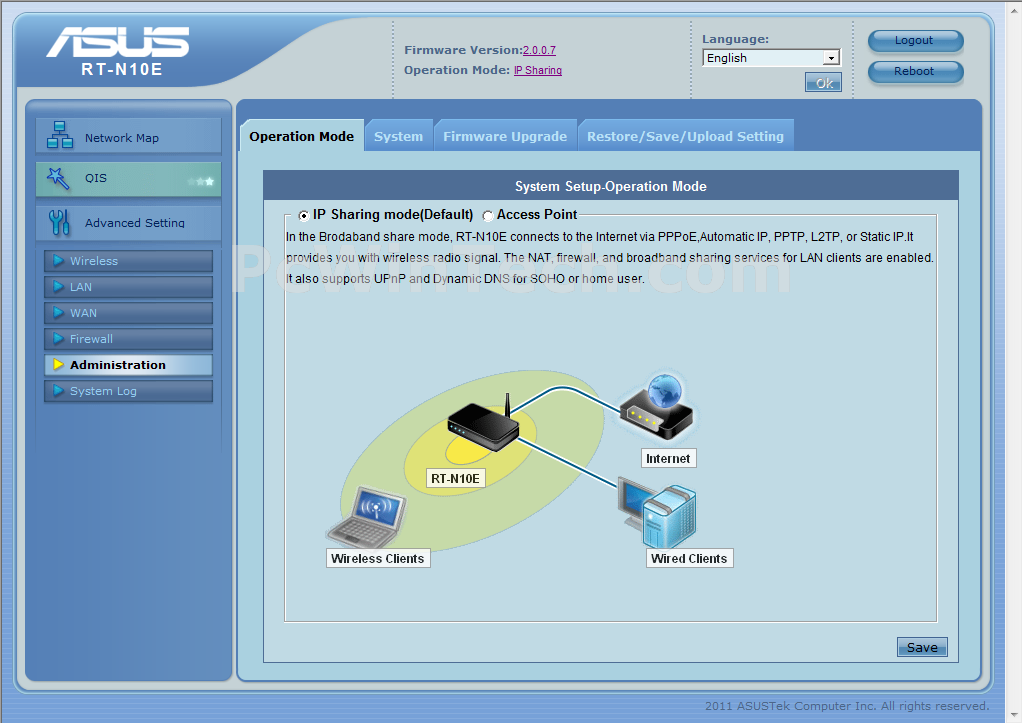1022x723 pixels.
Task: Click the Ok button under Language
Action: pos(823,83)
